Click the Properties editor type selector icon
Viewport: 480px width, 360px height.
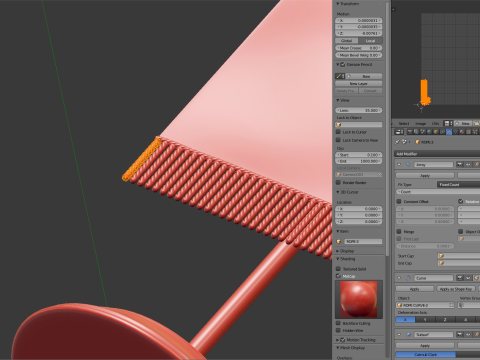399,132
